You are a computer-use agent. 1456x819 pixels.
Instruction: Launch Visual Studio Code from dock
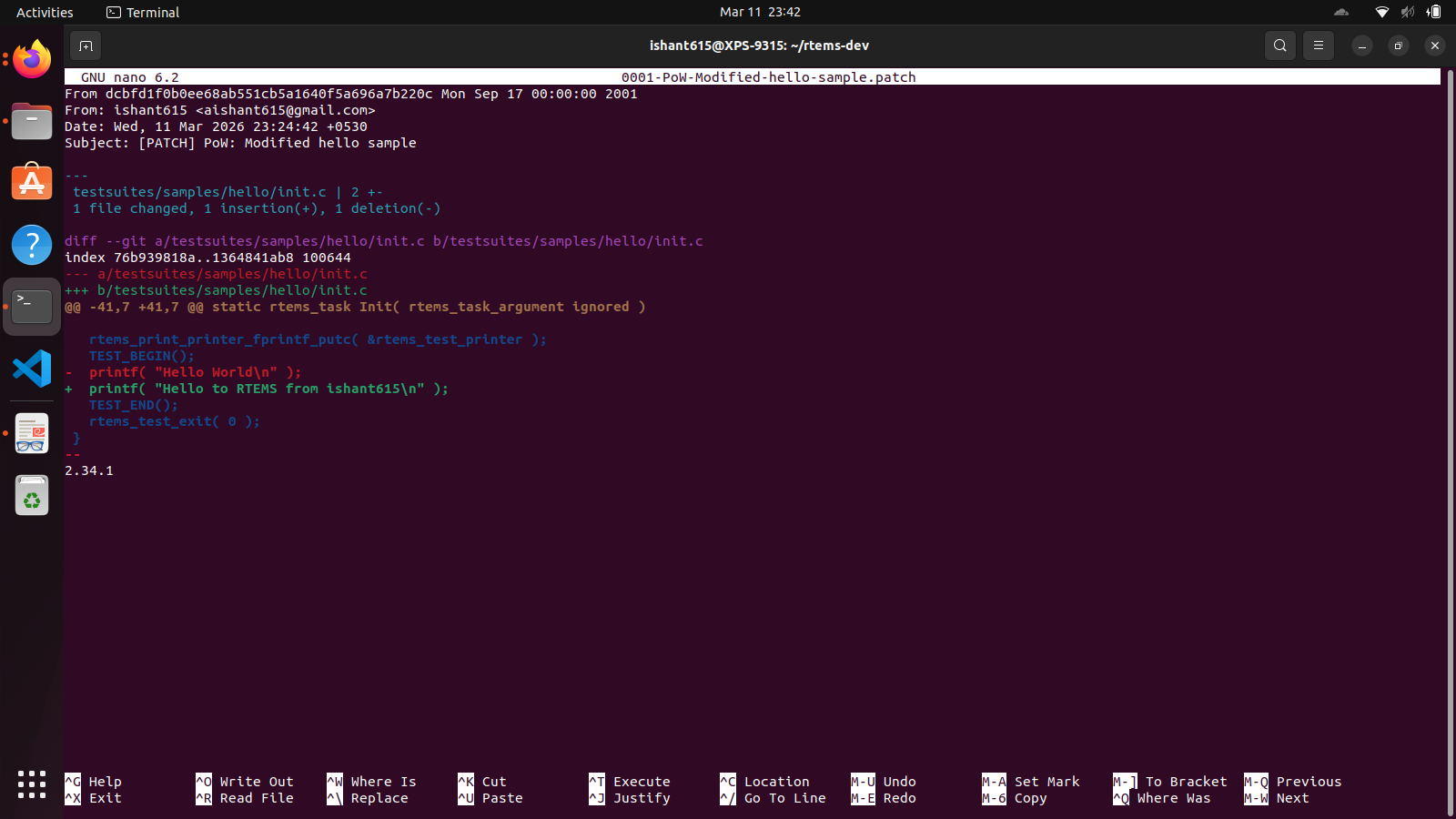(32, 369)
